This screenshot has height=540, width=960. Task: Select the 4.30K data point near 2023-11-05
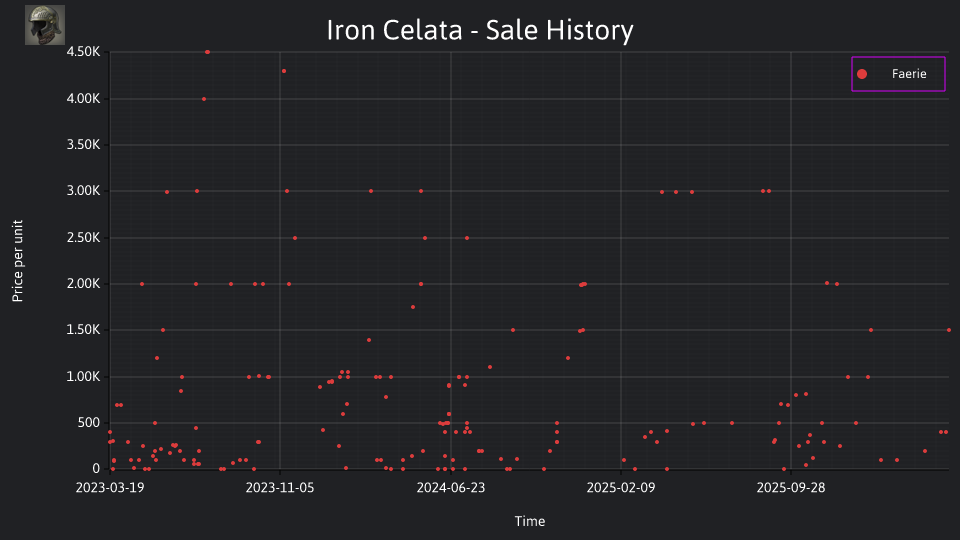point(283,71)
